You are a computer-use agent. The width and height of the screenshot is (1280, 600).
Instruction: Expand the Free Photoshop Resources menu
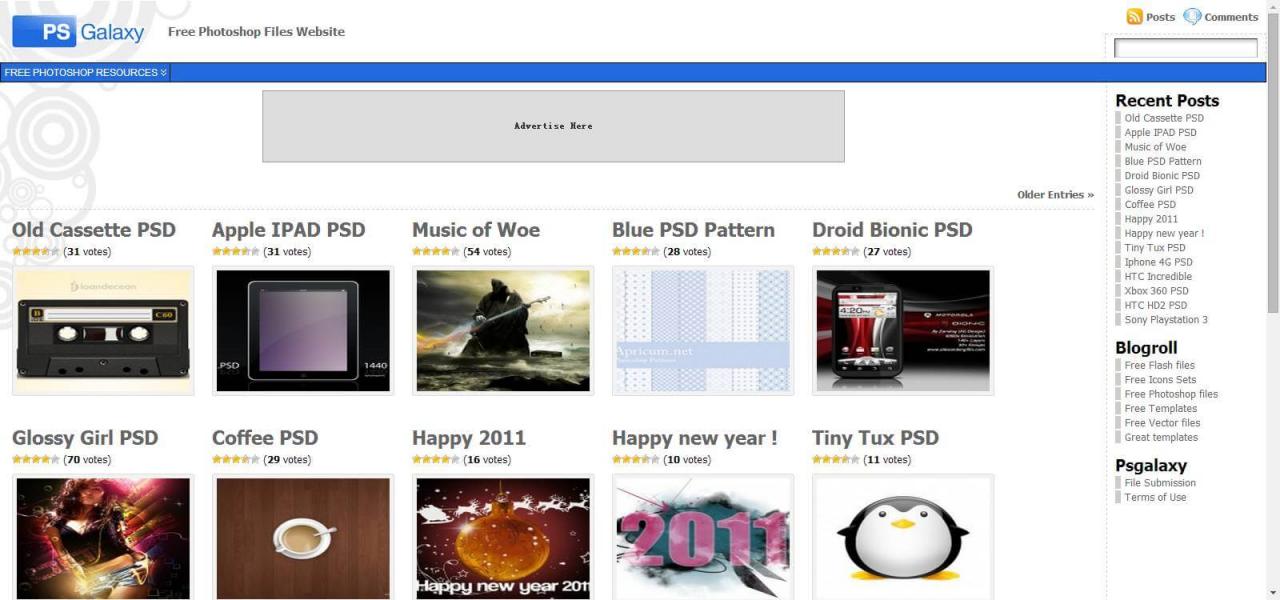pyautogui.click(x=85, y=73)
